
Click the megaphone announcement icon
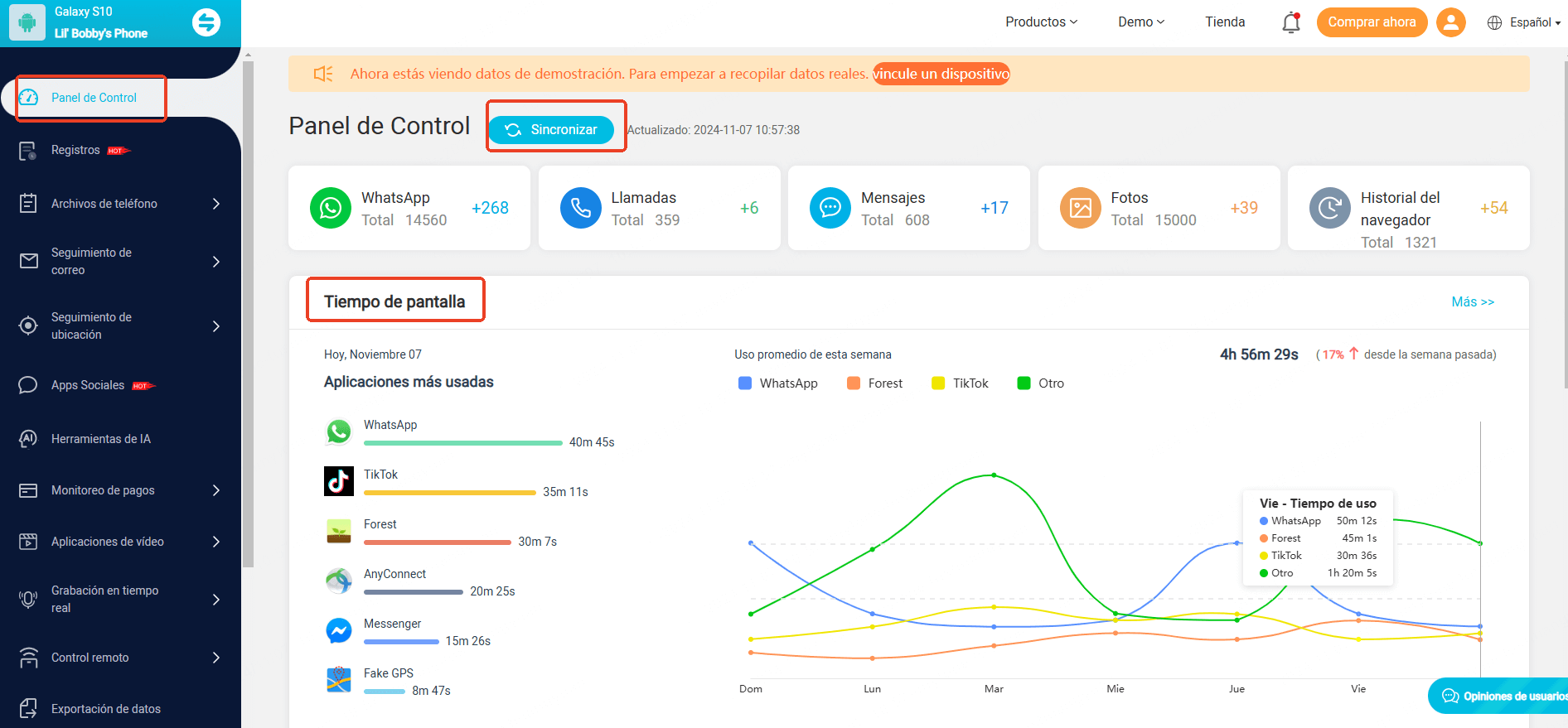pyautogui.click(x=323, y=74)
